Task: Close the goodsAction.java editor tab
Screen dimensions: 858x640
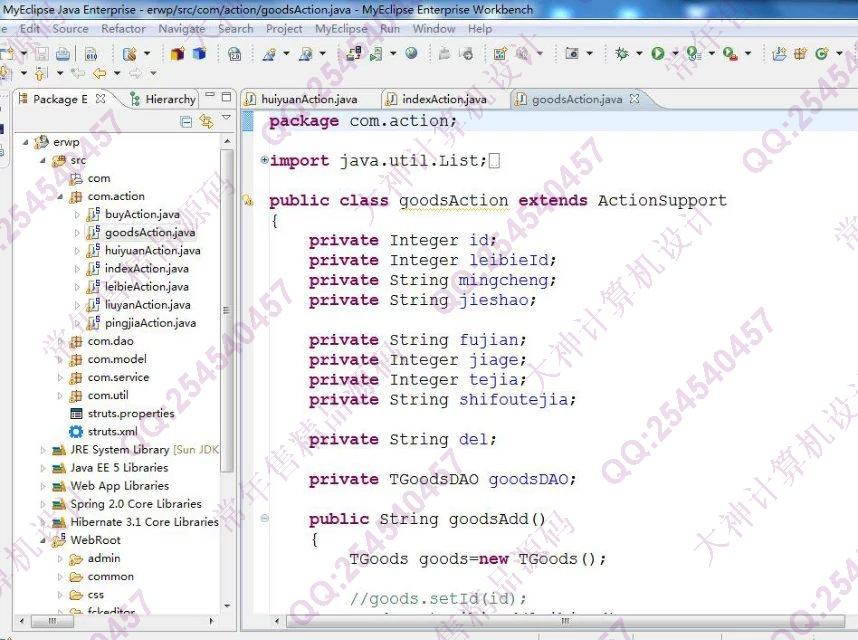Action: (x=634, y=98)
